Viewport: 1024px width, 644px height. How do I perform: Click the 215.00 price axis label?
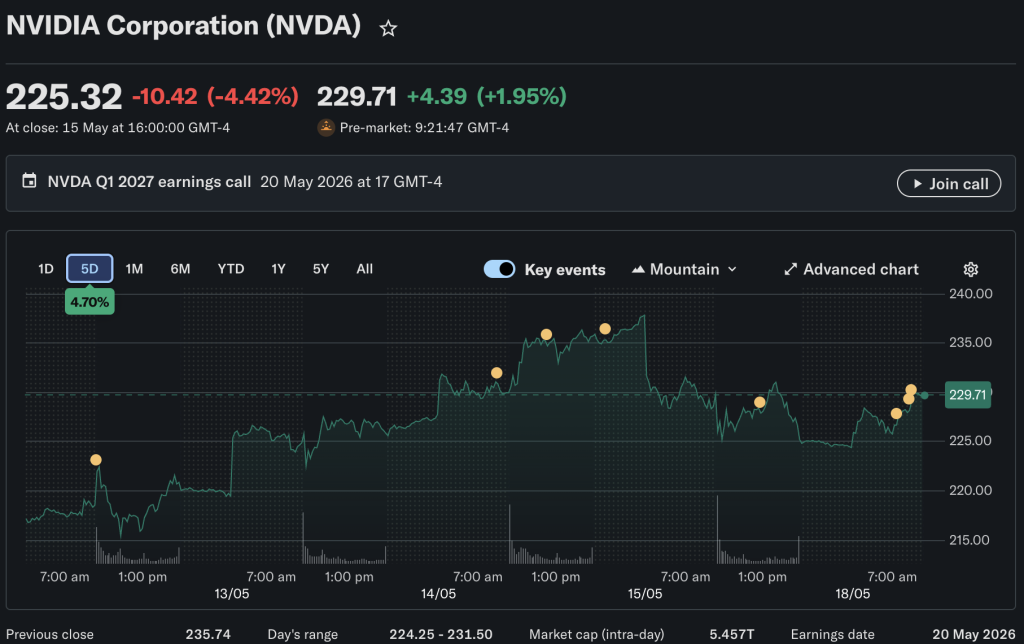[969, 540]
